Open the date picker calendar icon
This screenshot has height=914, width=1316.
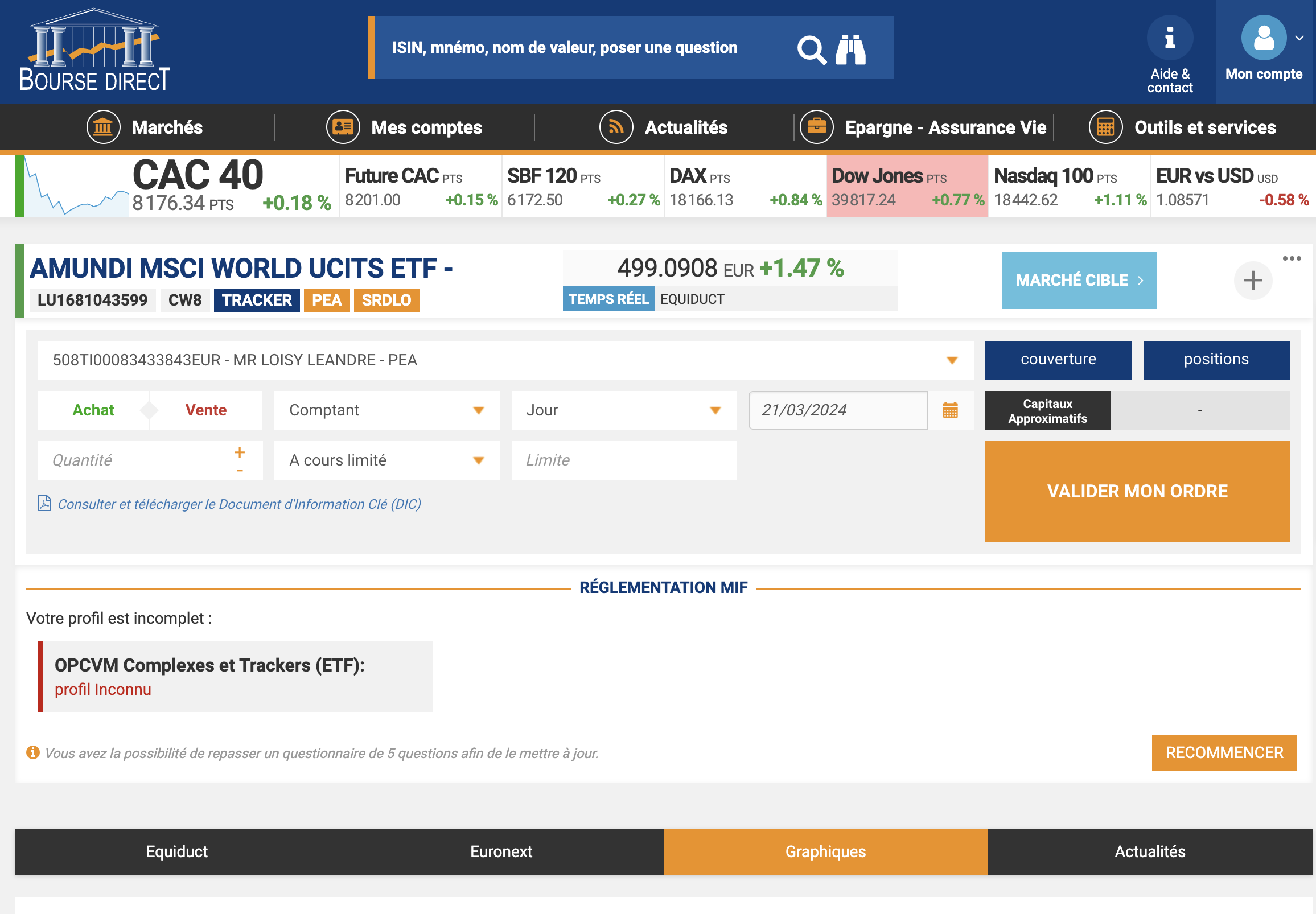(950, 410)
